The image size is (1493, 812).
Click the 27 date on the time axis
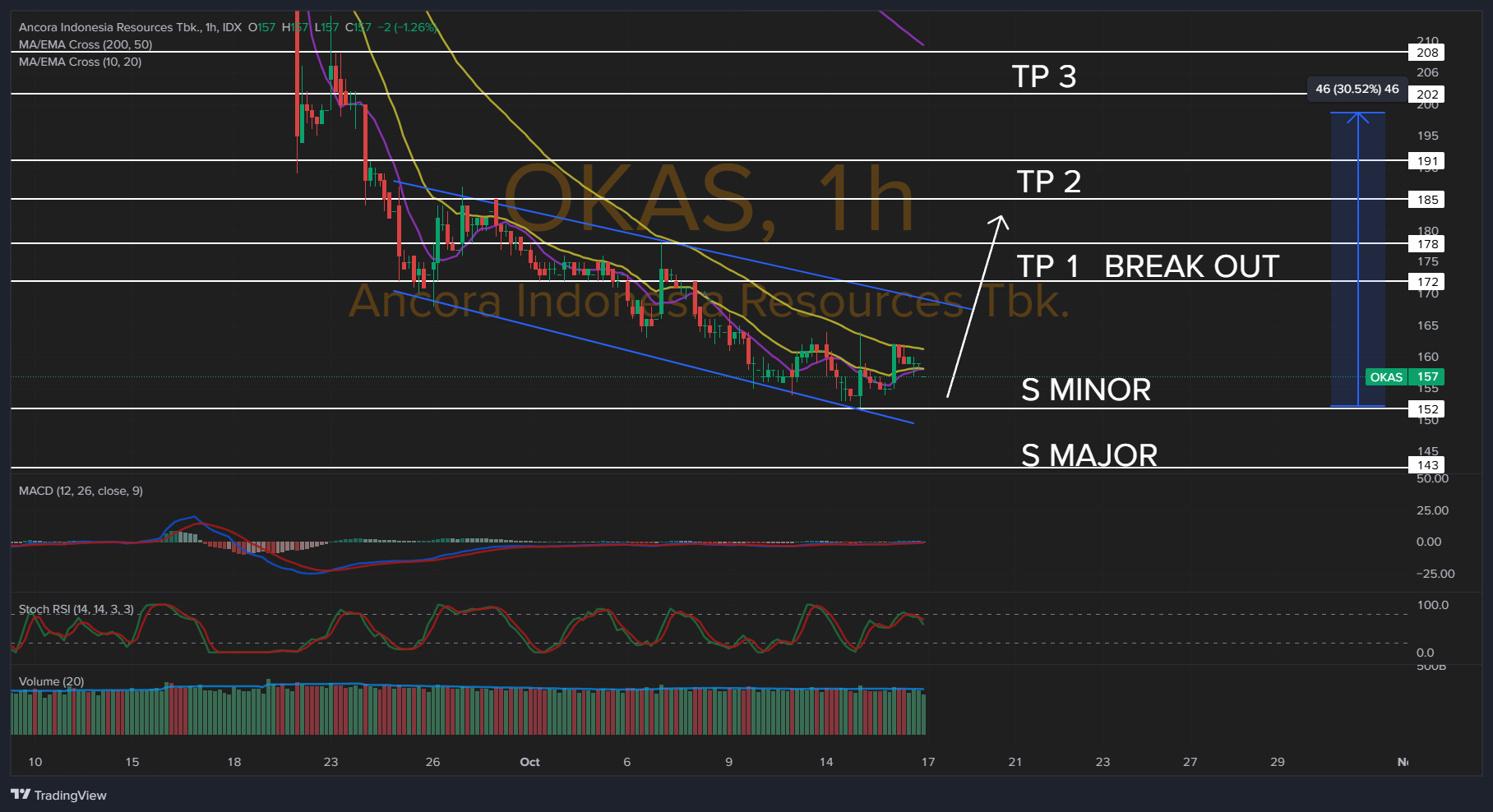(x=1190, y=762)
